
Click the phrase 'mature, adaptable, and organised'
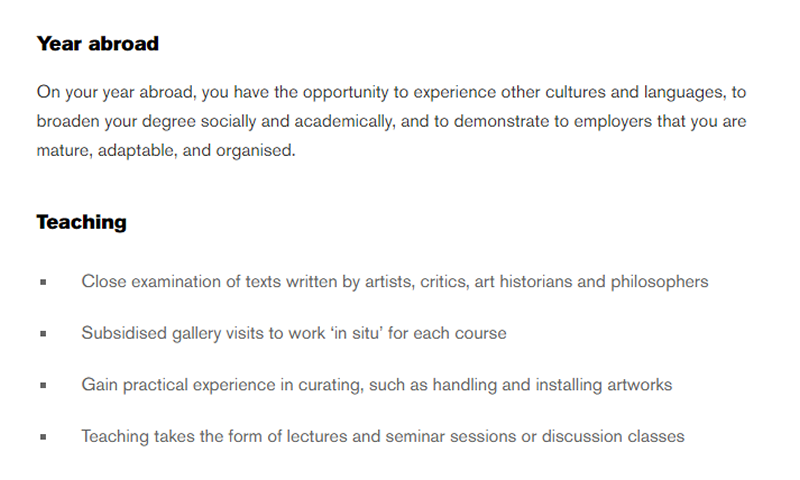164,150
